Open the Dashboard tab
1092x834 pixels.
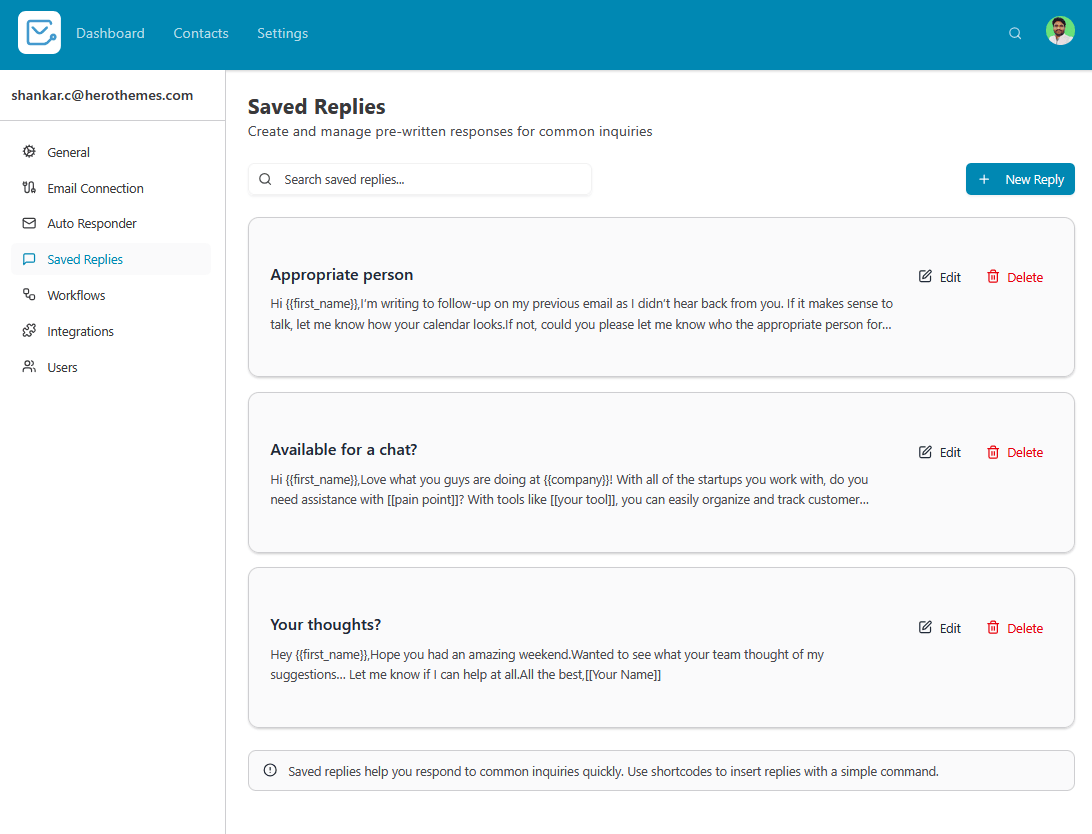110,33
